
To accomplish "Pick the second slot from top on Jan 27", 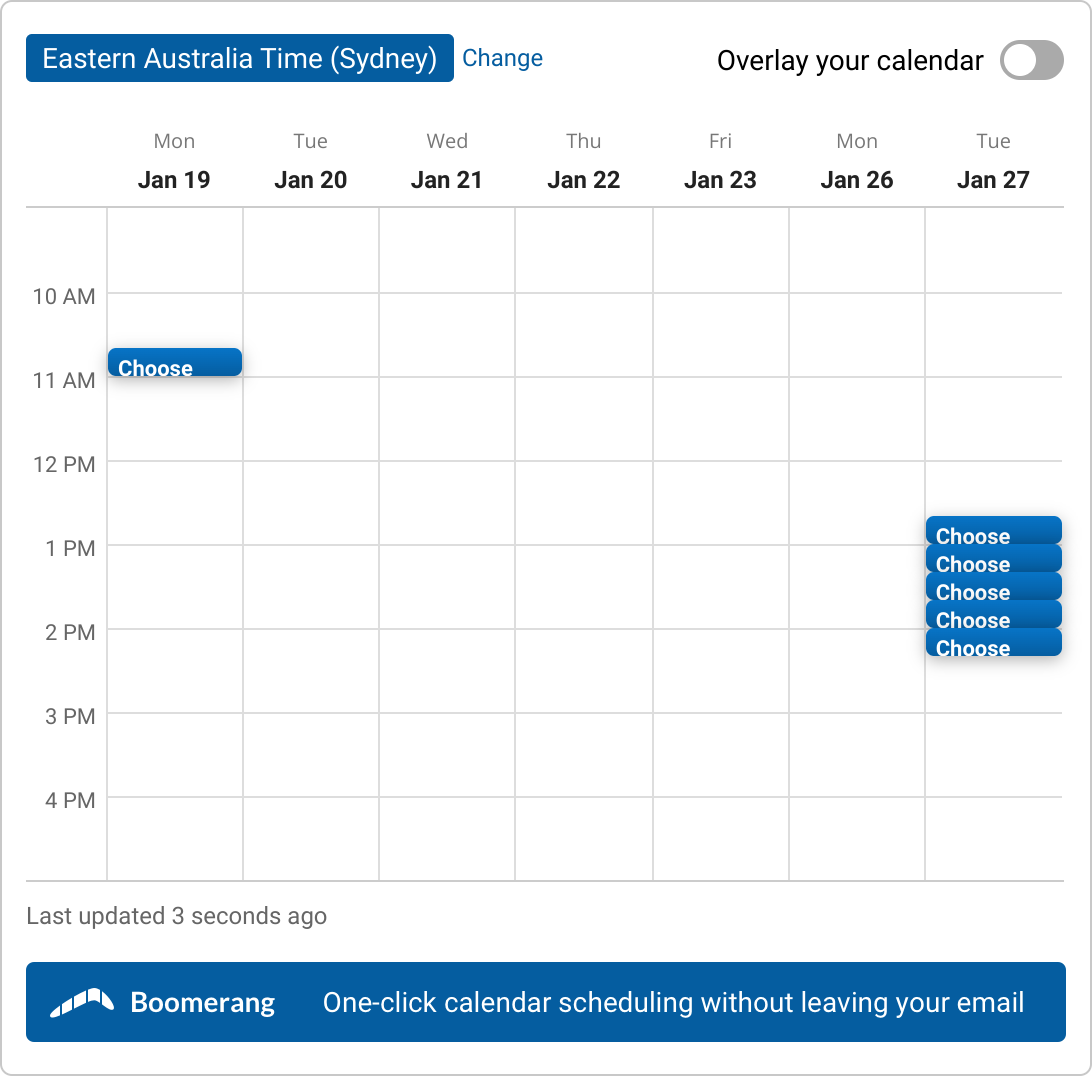I will 993,560.
